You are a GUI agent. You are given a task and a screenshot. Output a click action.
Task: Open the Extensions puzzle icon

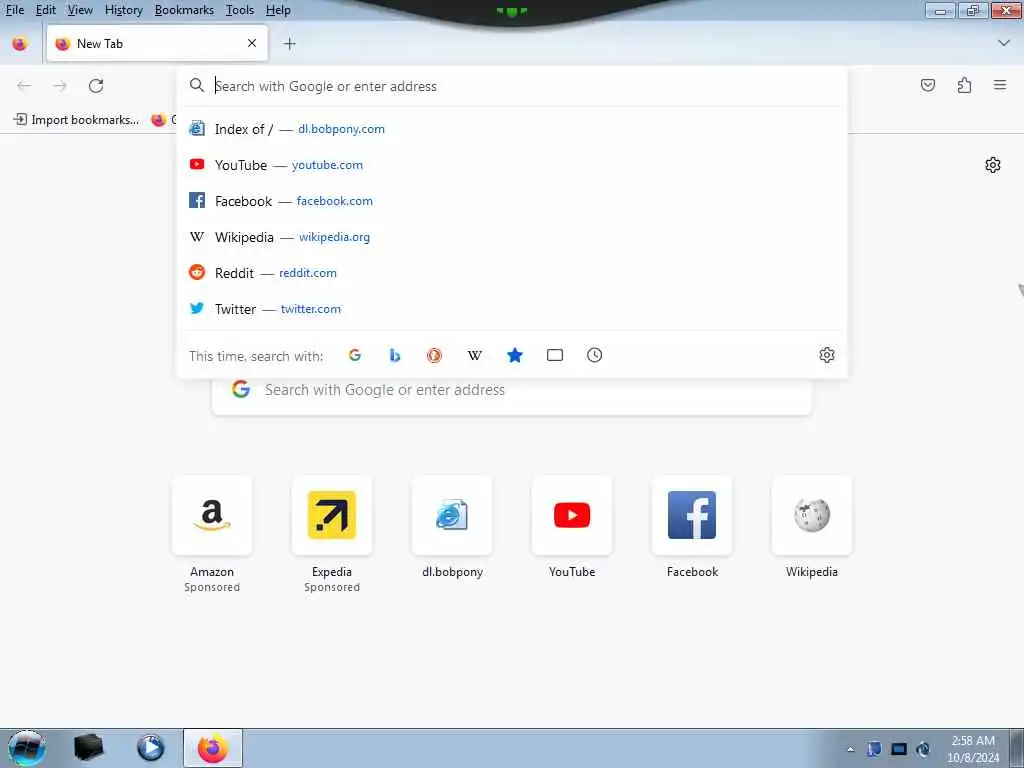965,85
